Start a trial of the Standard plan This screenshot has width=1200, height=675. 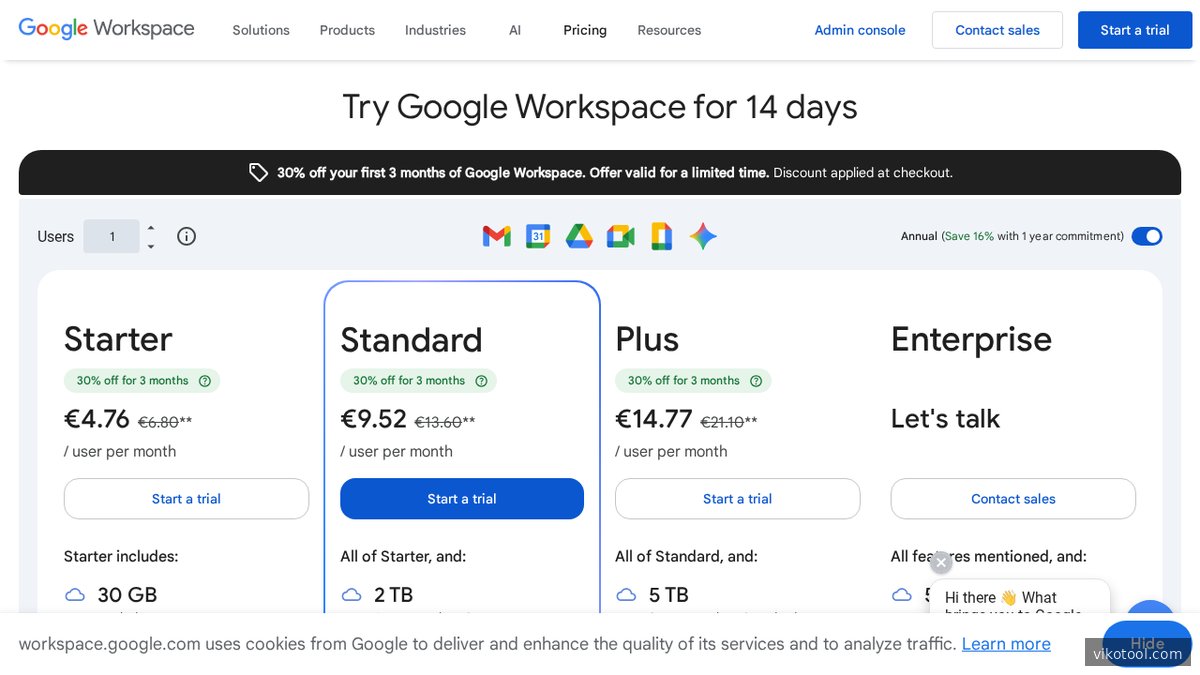point(461,498)
